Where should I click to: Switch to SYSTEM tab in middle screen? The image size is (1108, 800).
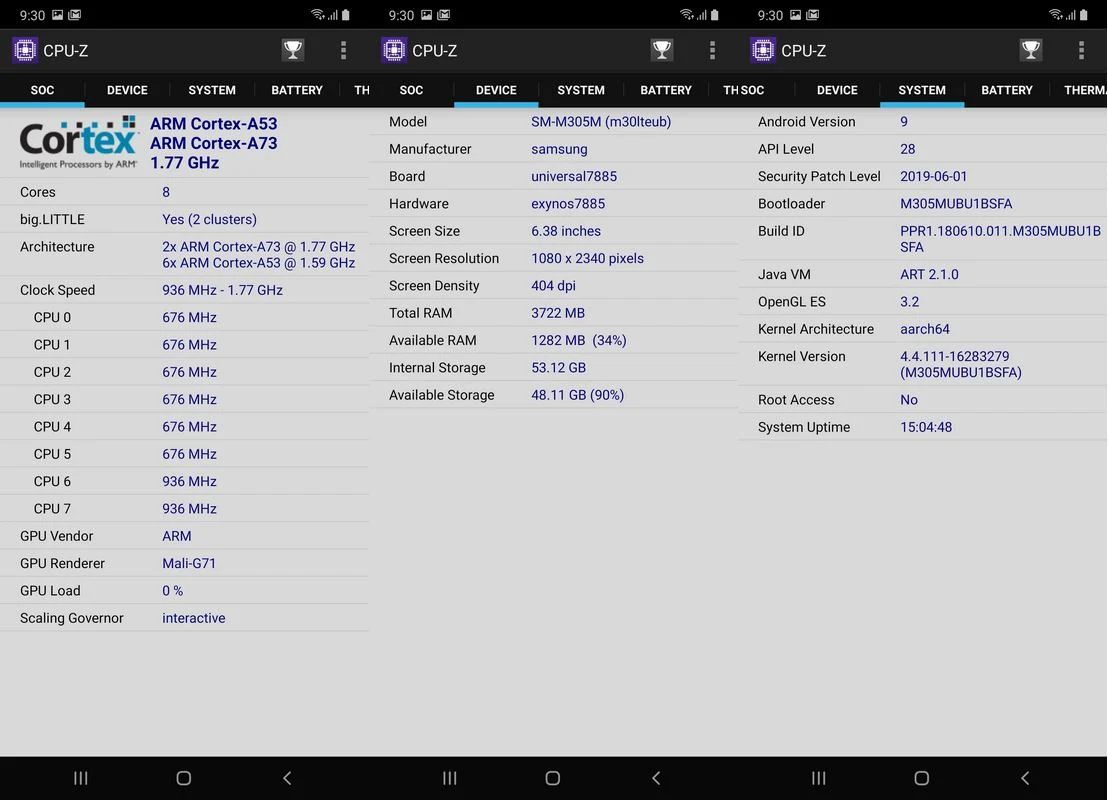581,90
